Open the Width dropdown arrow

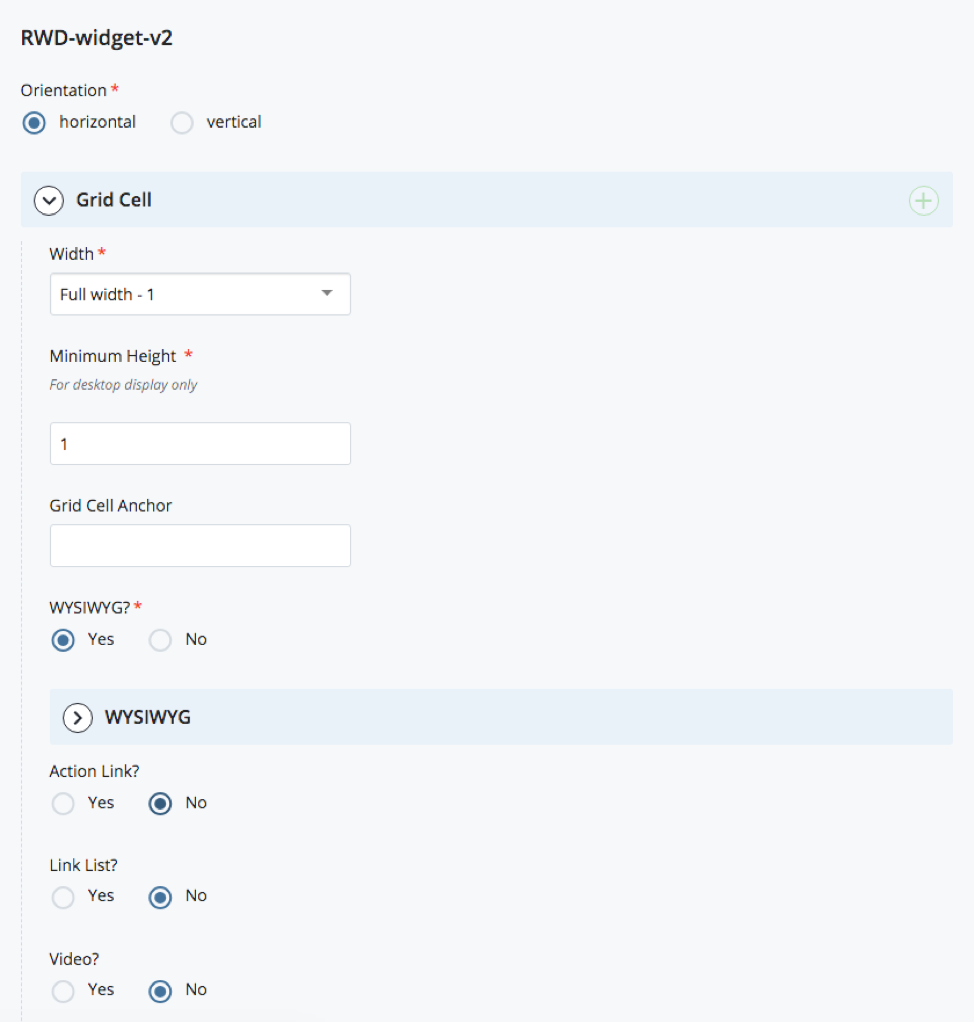[x=327, y=294]
